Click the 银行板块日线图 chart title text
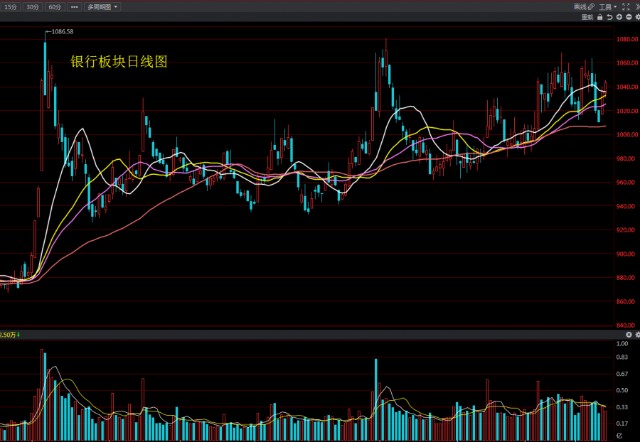This screenshot has height=442, width=640. pyautogui.click(x=118, y=61)
